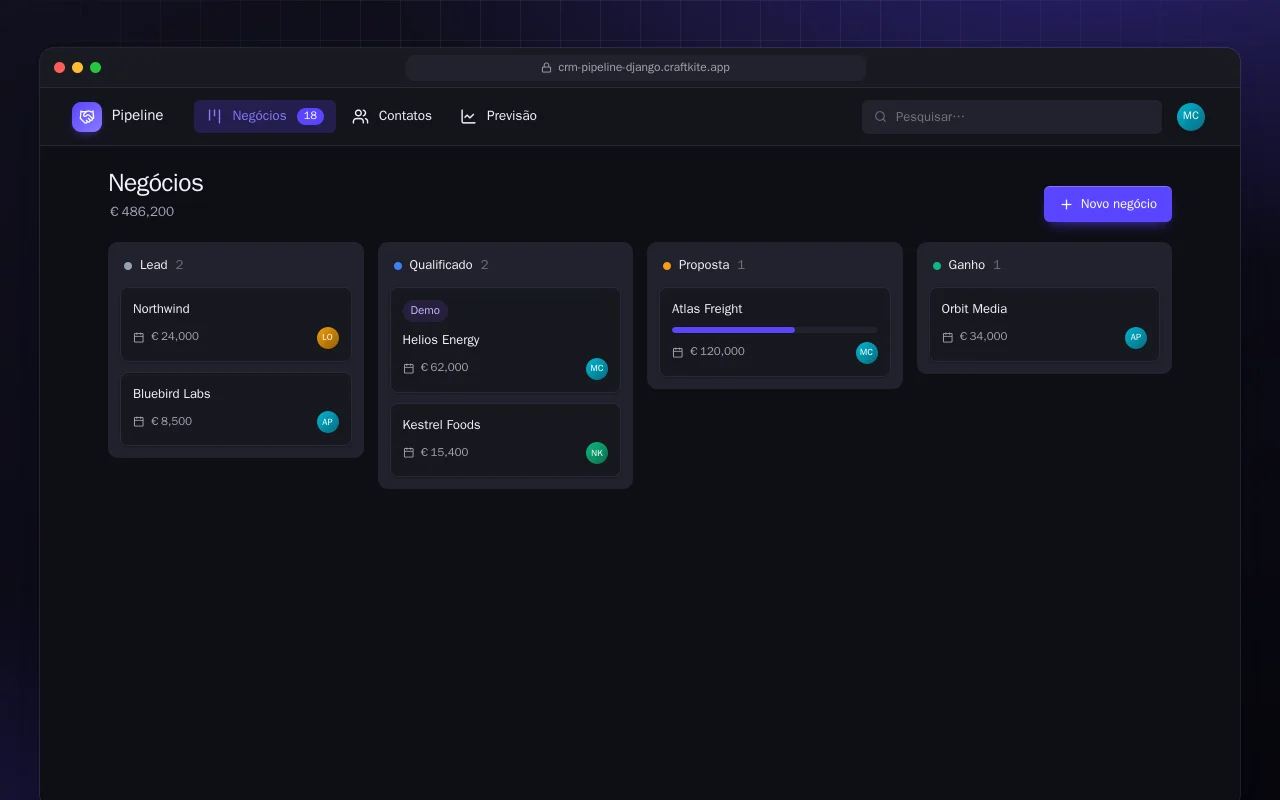The height and width of the screenshot is (800, 1280).
Task: Click the Pipeline handshake logo icon
Action: pos(87,117)
